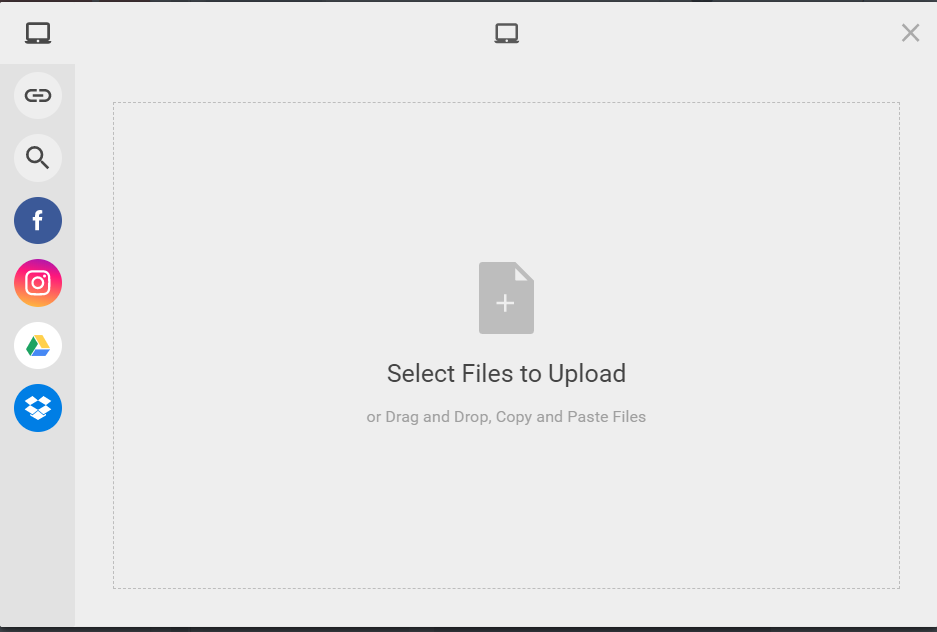Click "or Drag and Drop, Copy and Paste Files"
Screen dimensions: 937x632
(x=506, y=417)
